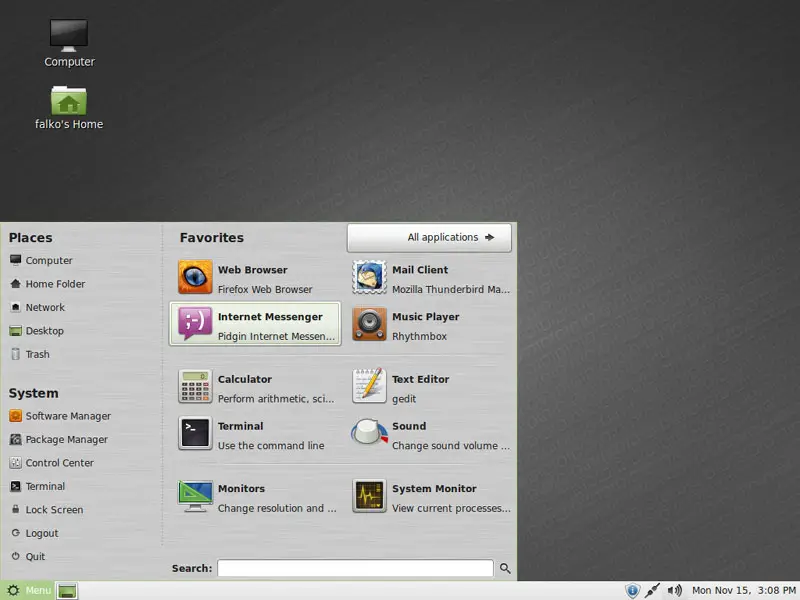The height and width of the screenshot is (600, 800).
Task: Focus the Search input field
Action: (356, 568)
